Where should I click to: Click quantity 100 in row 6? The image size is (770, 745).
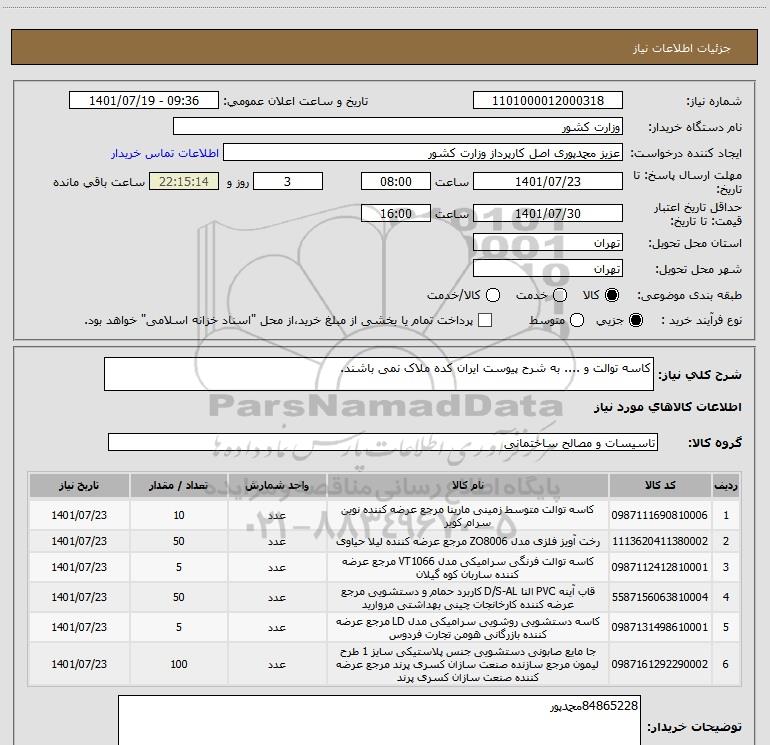[179, 664]
